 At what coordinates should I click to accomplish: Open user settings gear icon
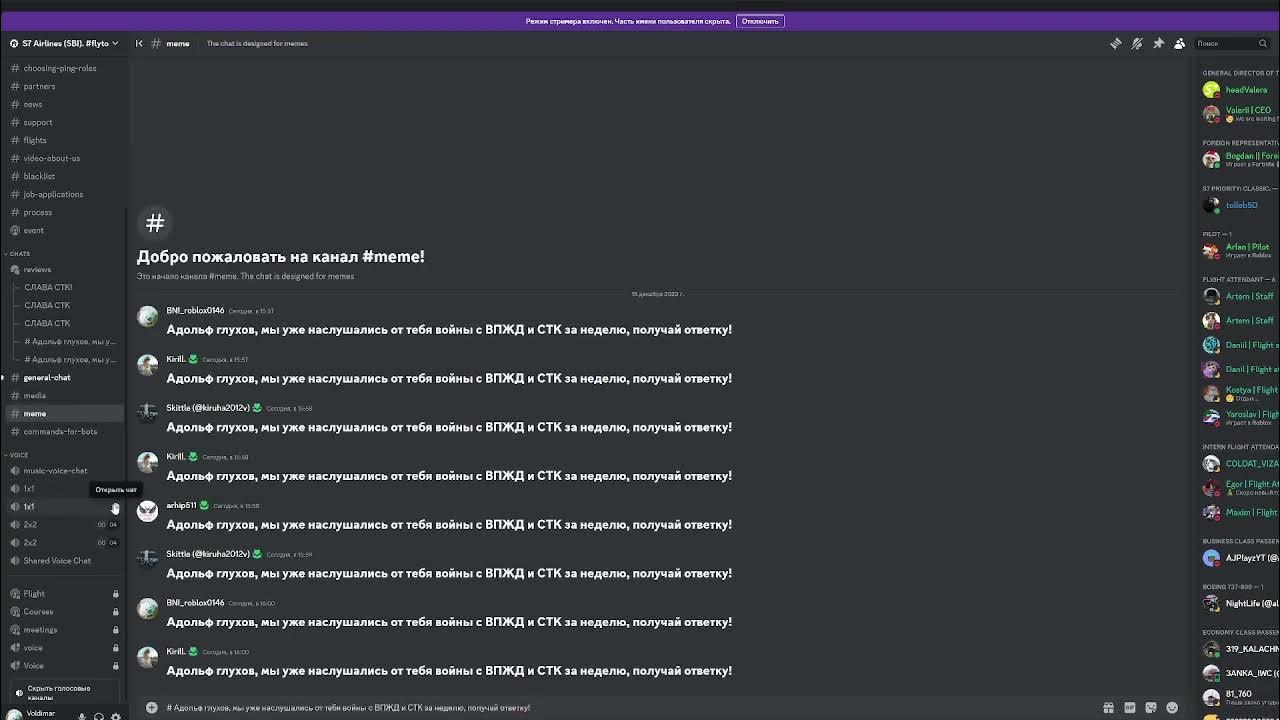(x=115, y=716)
